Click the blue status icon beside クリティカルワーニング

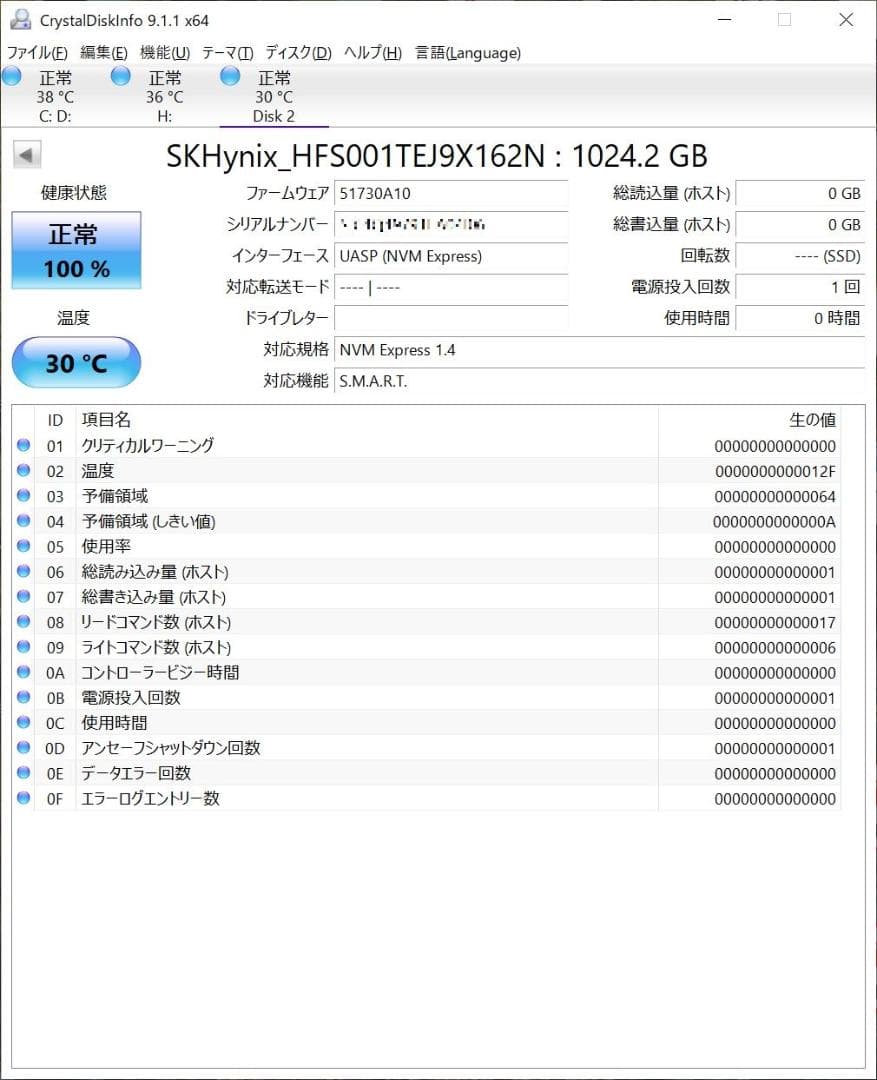pyautogui.click(x=23, y=445)
